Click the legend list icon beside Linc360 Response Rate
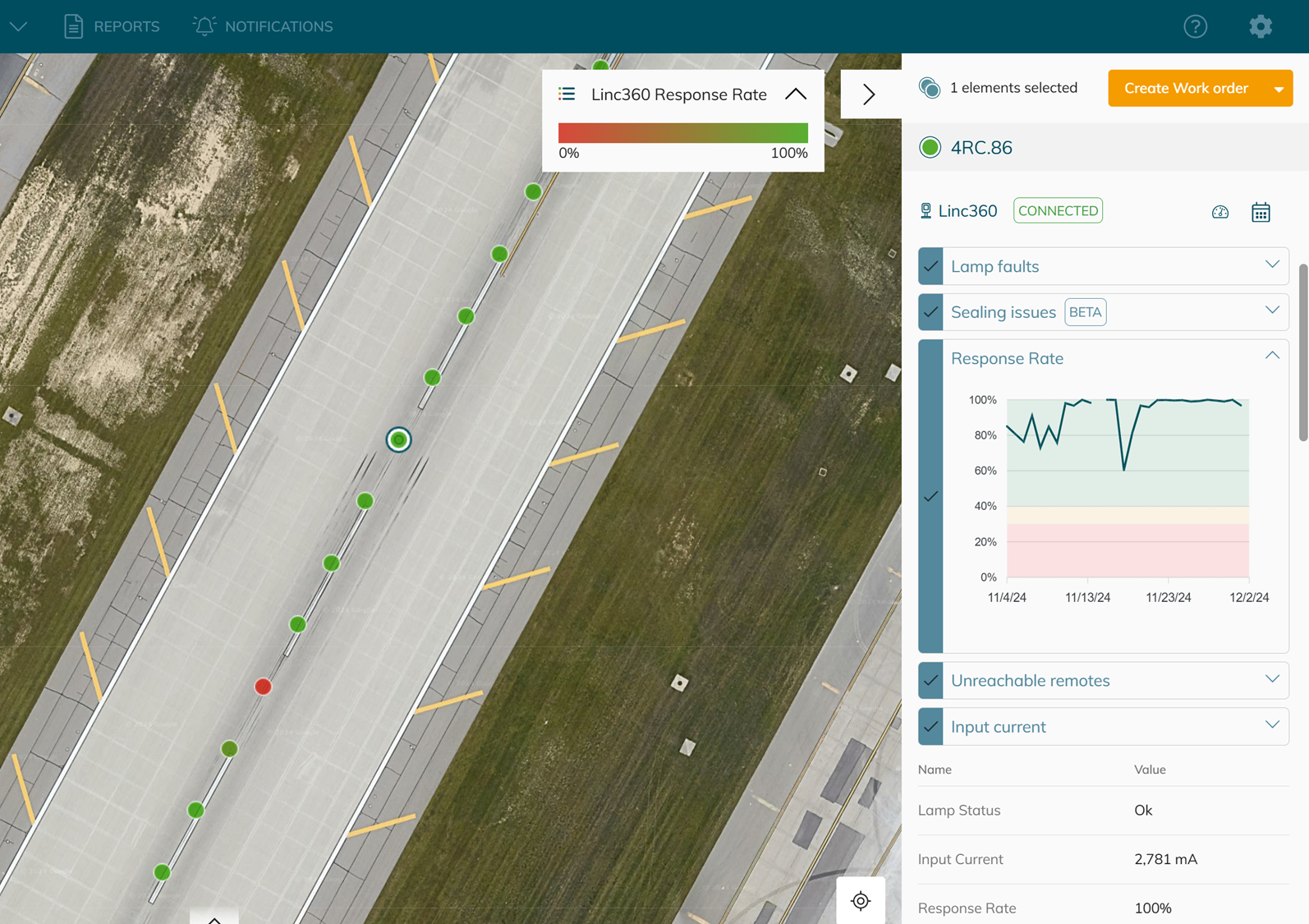This screenshot has height=924, width=1309. 567,94
